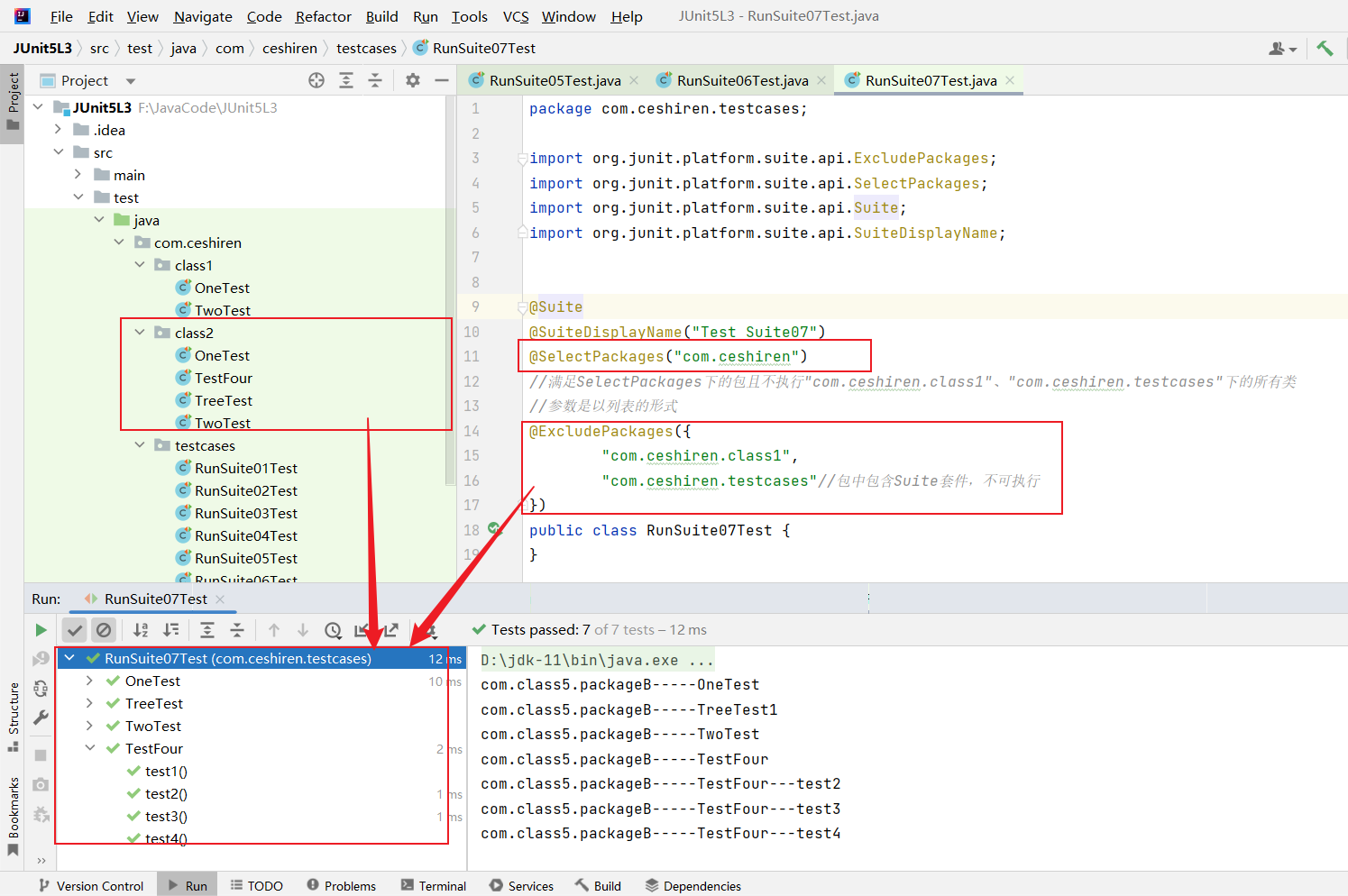The height and width of the screenshot is (896, 1348).
Task: Toggle Show Passed tests checkmark button
Action: pyautogui.click(x=75, y=630)
